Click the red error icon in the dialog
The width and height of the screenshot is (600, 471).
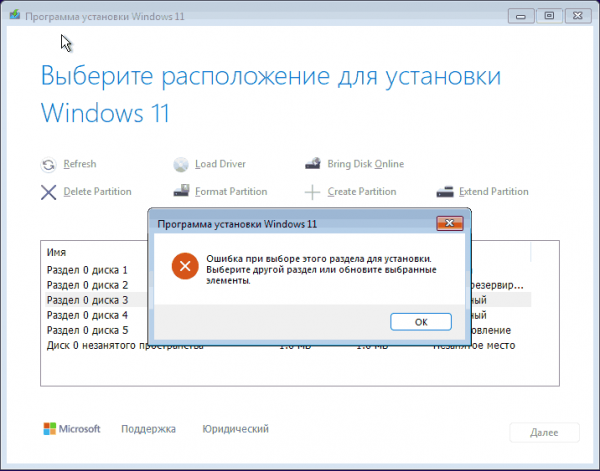click(185, 266)
